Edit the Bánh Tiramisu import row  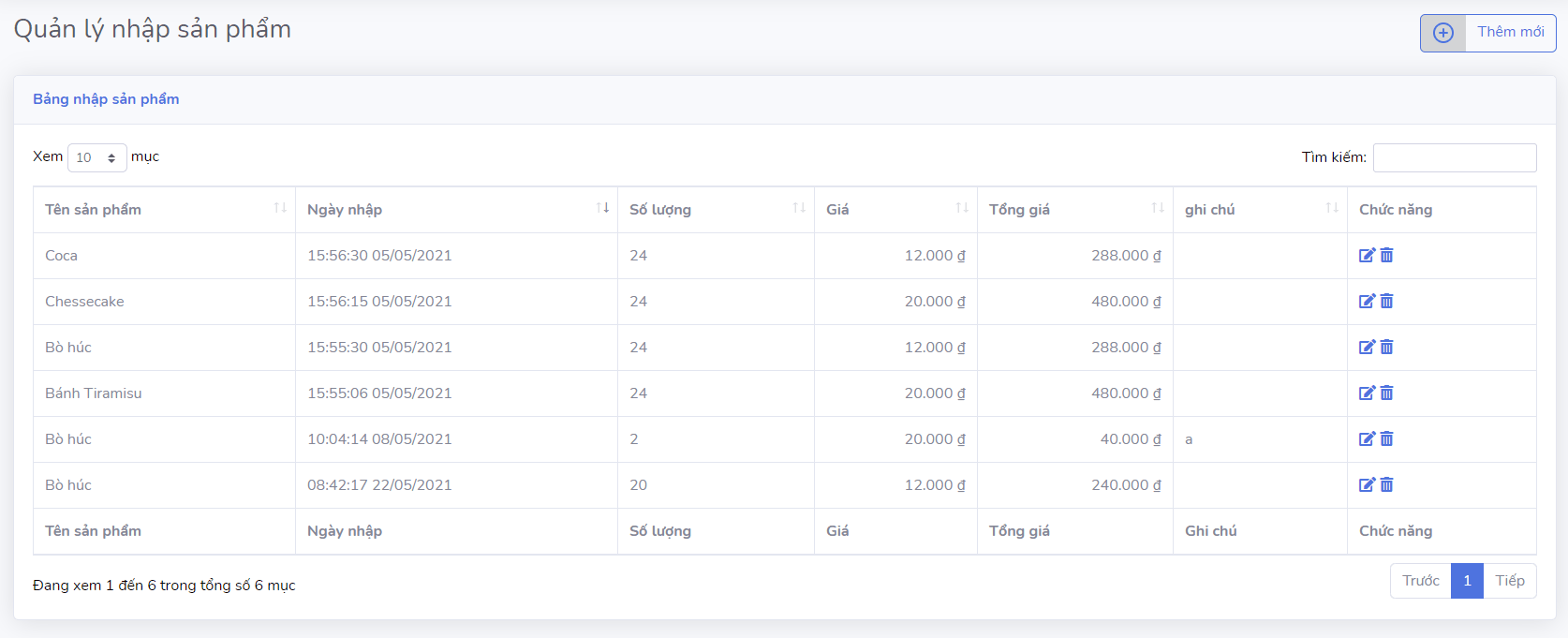(x=1368, y=393)
